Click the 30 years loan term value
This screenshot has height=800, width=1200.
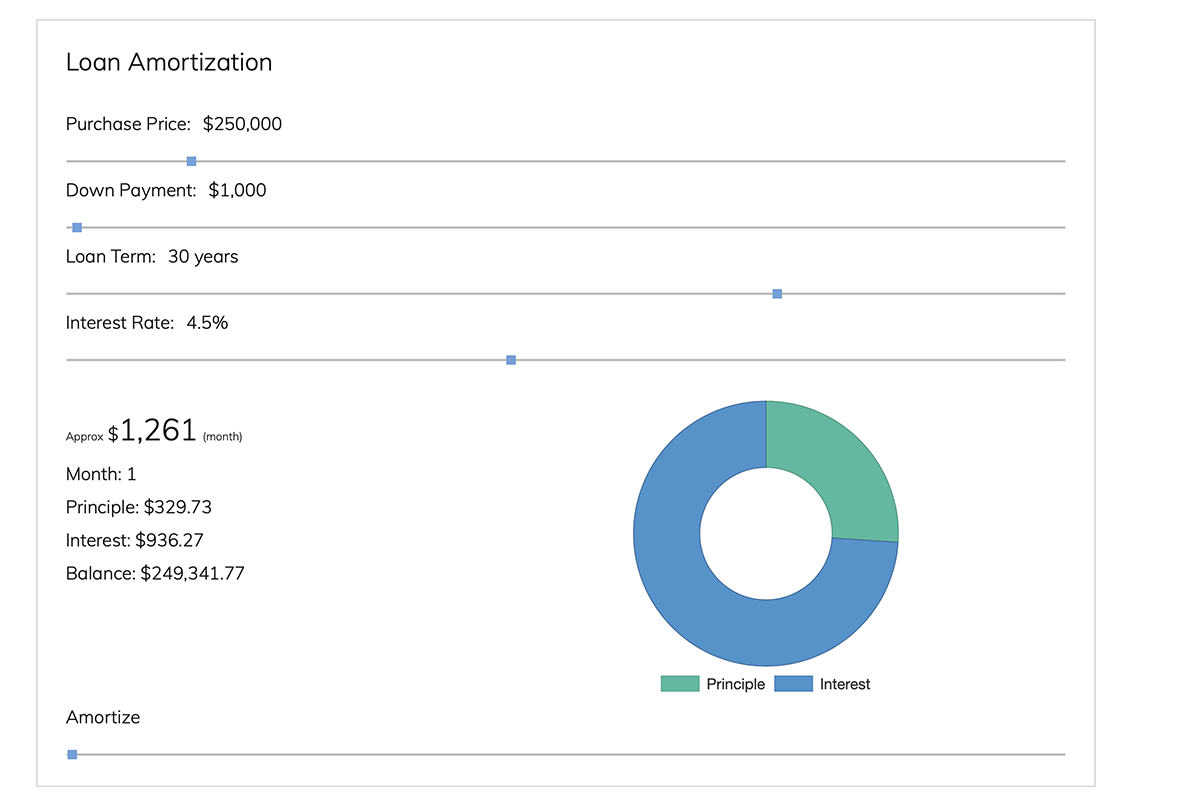(203, 256)
